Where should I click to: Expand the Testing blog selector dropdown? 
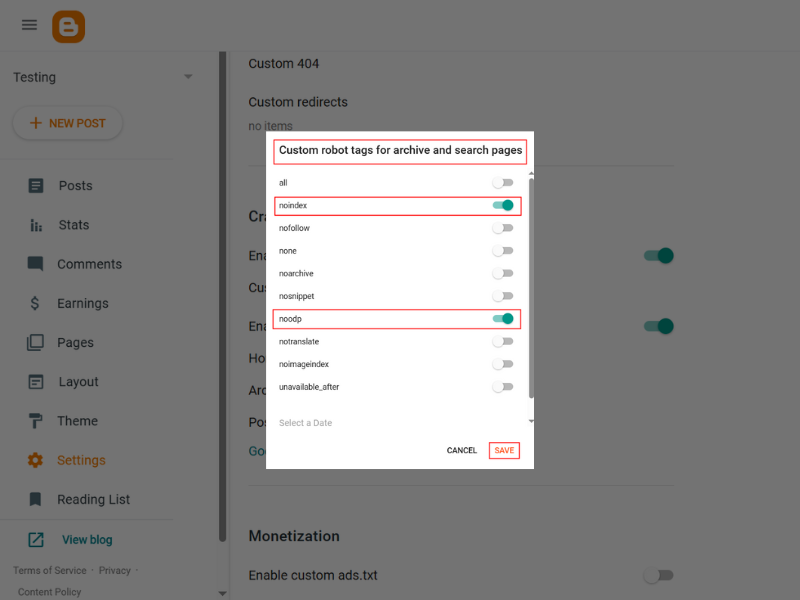tap(187, 76)
